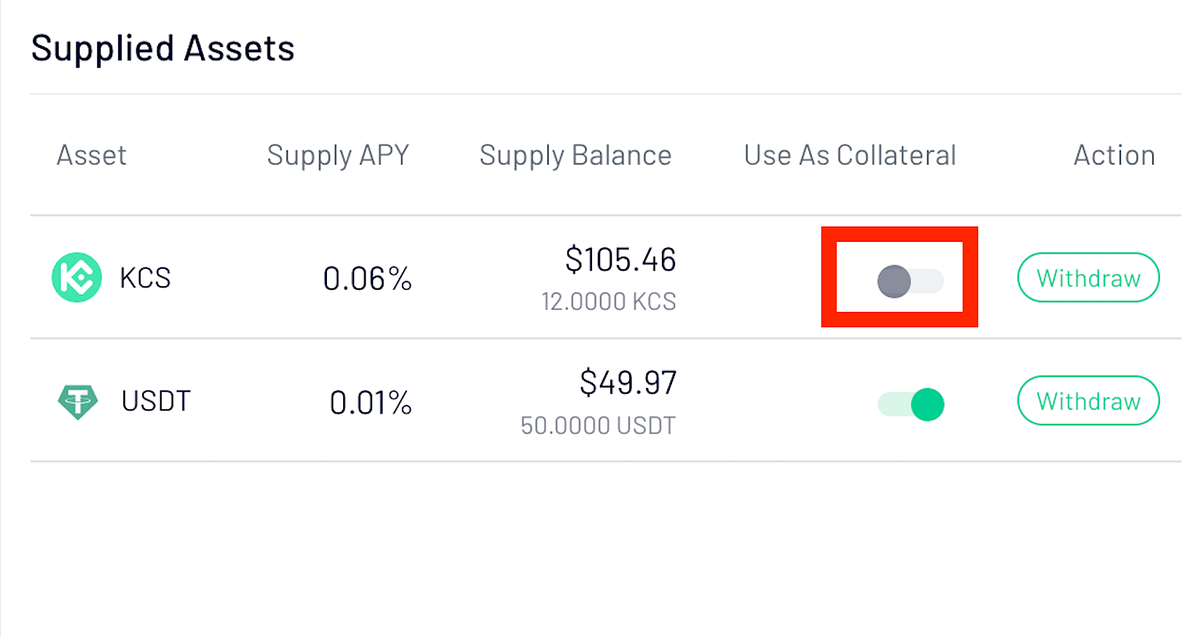Screen dimensions: 1200x637
Task: Click the USDT 0.01% supply APY
Action: click(x=371, y=403)
